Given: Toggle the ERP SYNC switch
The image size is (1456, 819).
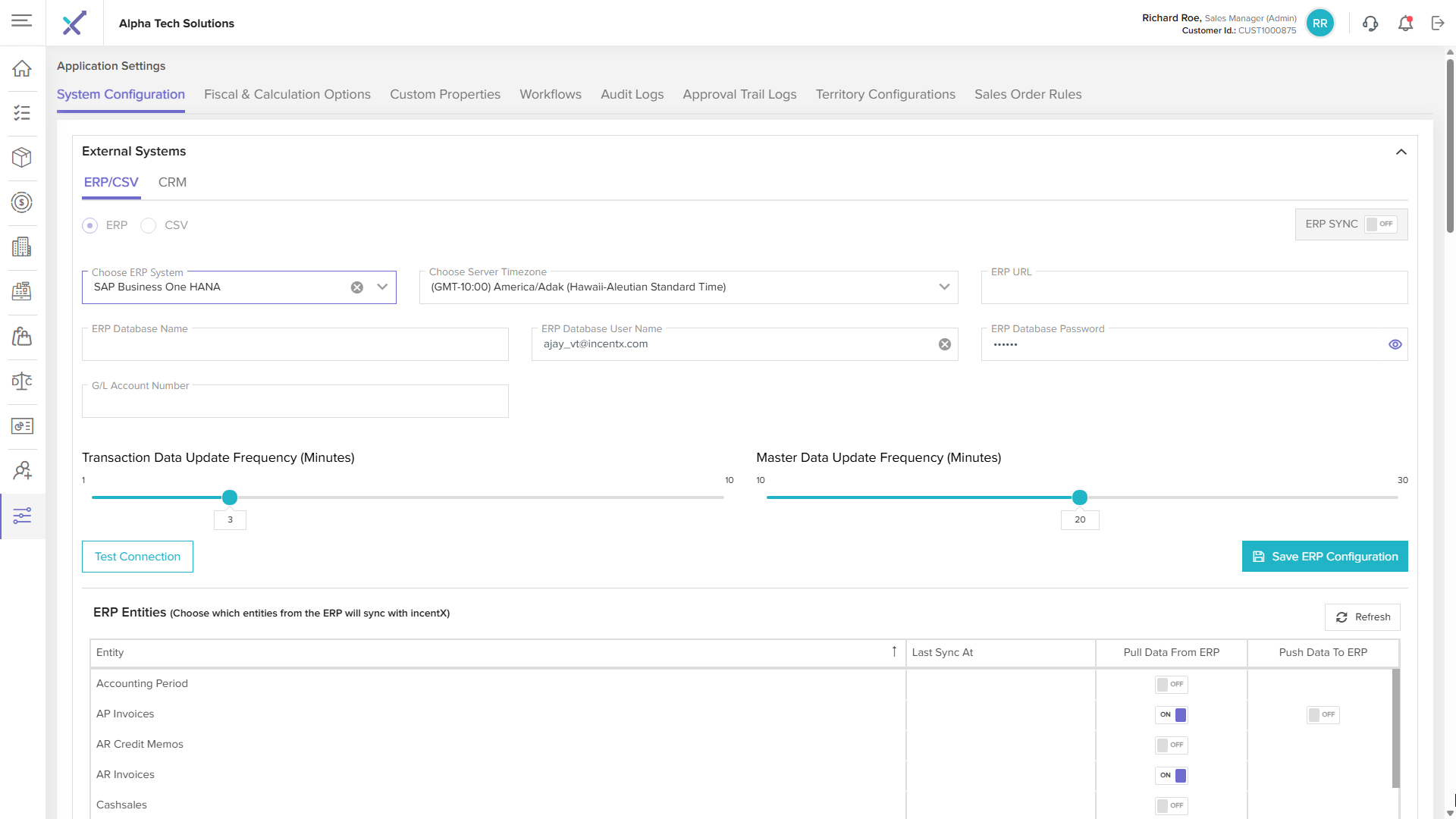Looking at the screenshot, I should (1380, 224).
